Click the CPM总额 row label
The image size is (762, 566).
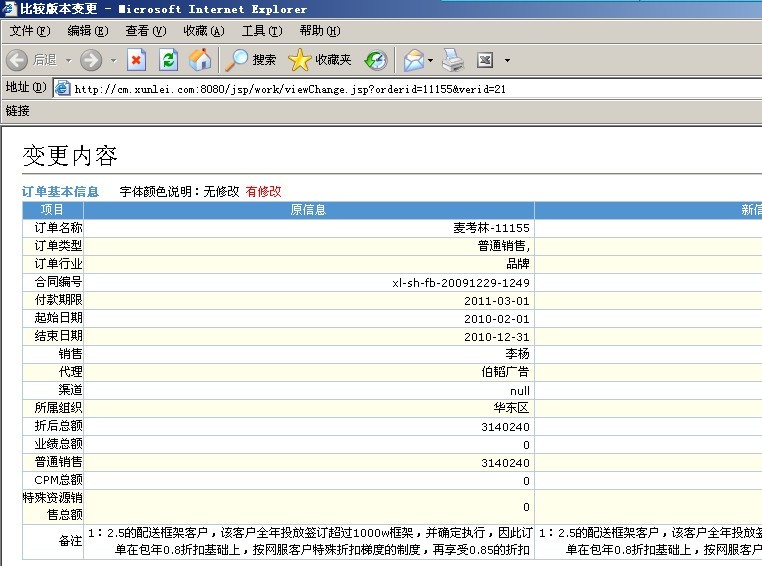[58, 480]
